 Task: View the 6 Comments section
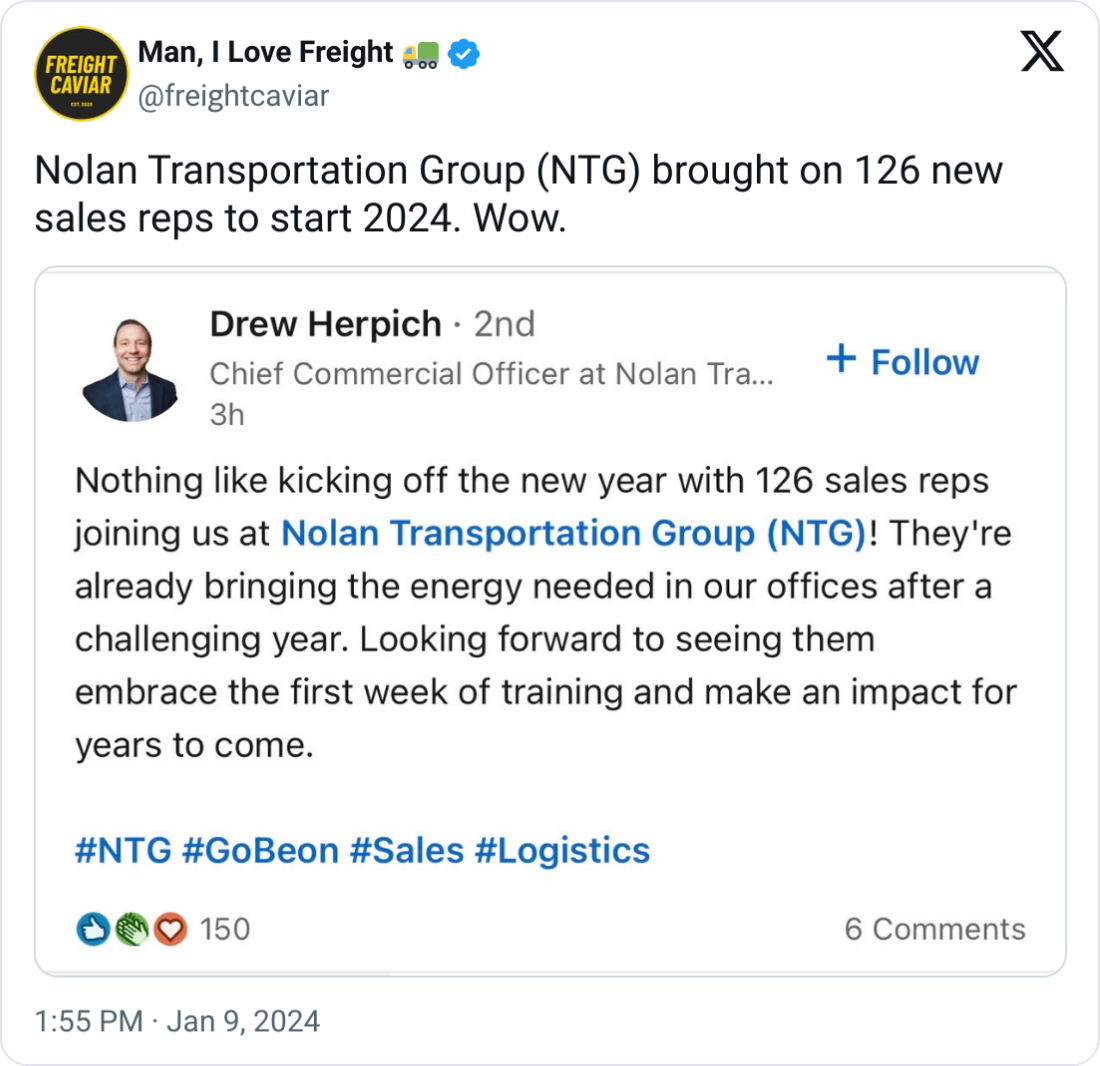click(937, 928)
